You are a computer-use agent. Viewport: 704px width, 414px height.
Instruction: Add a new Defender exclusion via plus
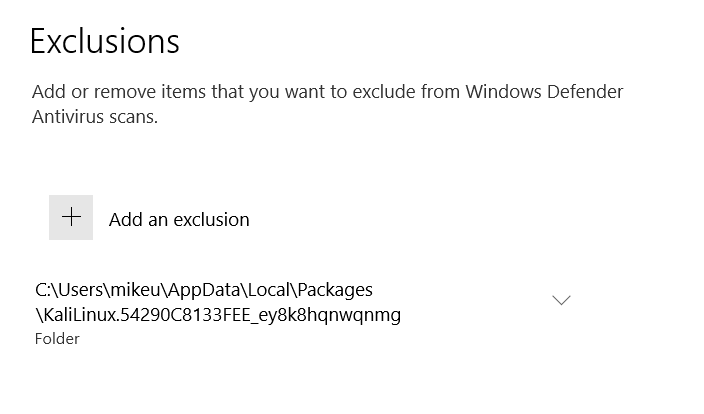71,217
